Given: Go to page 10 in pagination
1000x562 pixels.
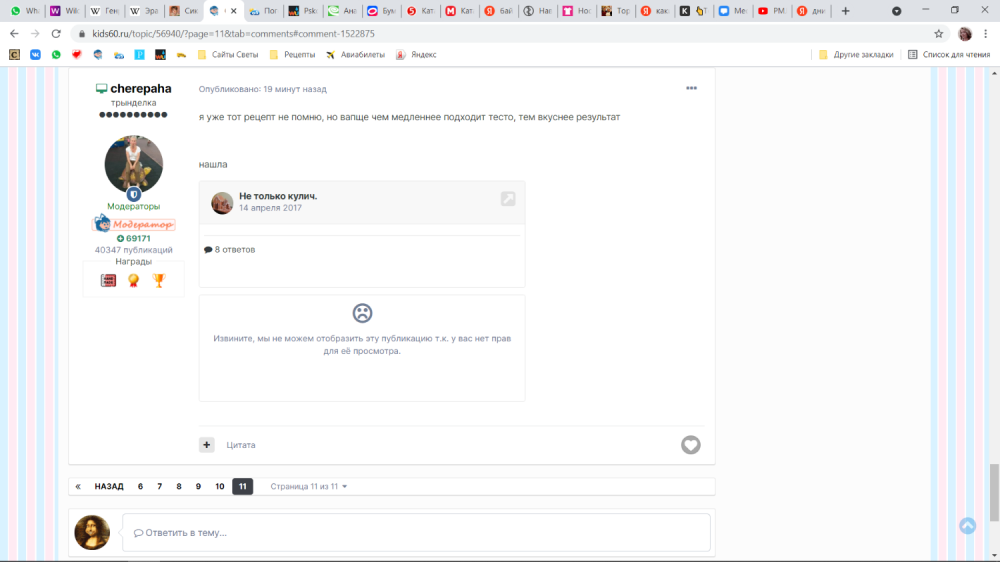Looking at the screenshot, I should tap(220, 487).
